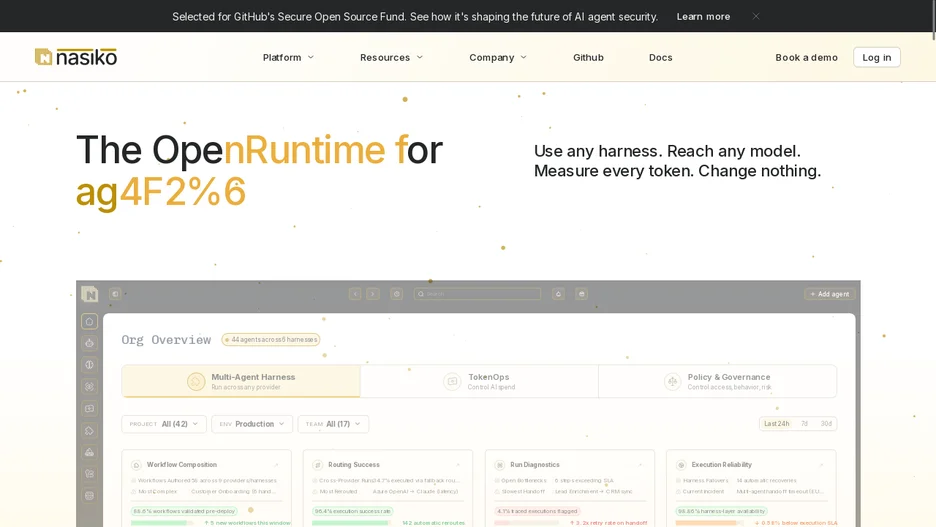Select the 7d time range

805,424
